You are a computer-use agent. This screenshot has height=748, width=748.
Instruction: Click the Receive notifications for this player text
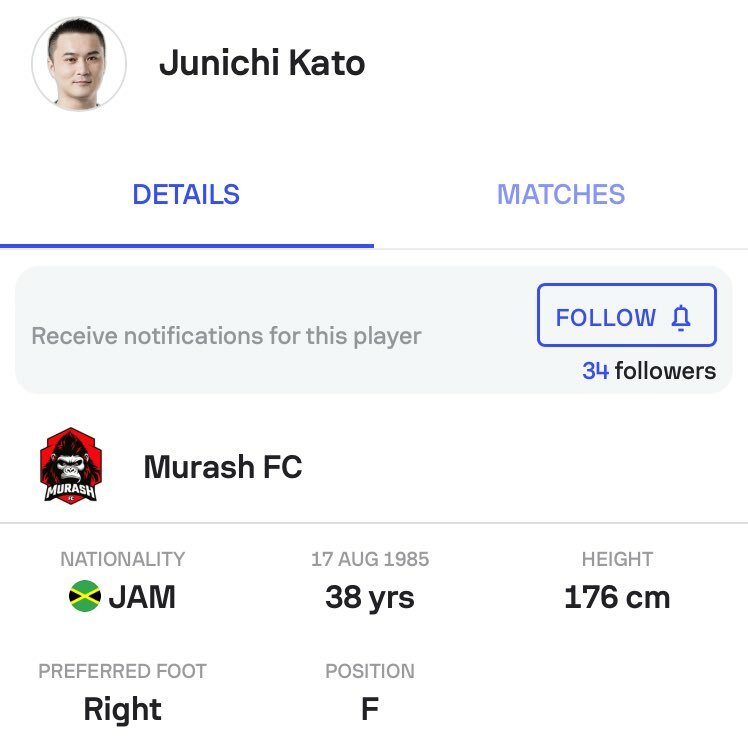pyautogui.click(x=226, y=336)
